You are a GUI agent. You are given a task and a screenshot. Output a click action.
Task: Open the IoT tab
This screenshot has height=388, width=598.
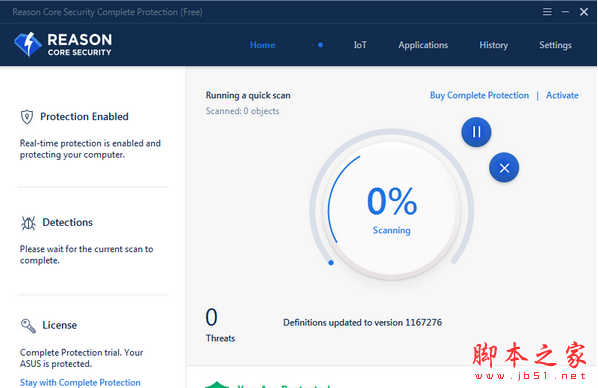pos(360,45)
